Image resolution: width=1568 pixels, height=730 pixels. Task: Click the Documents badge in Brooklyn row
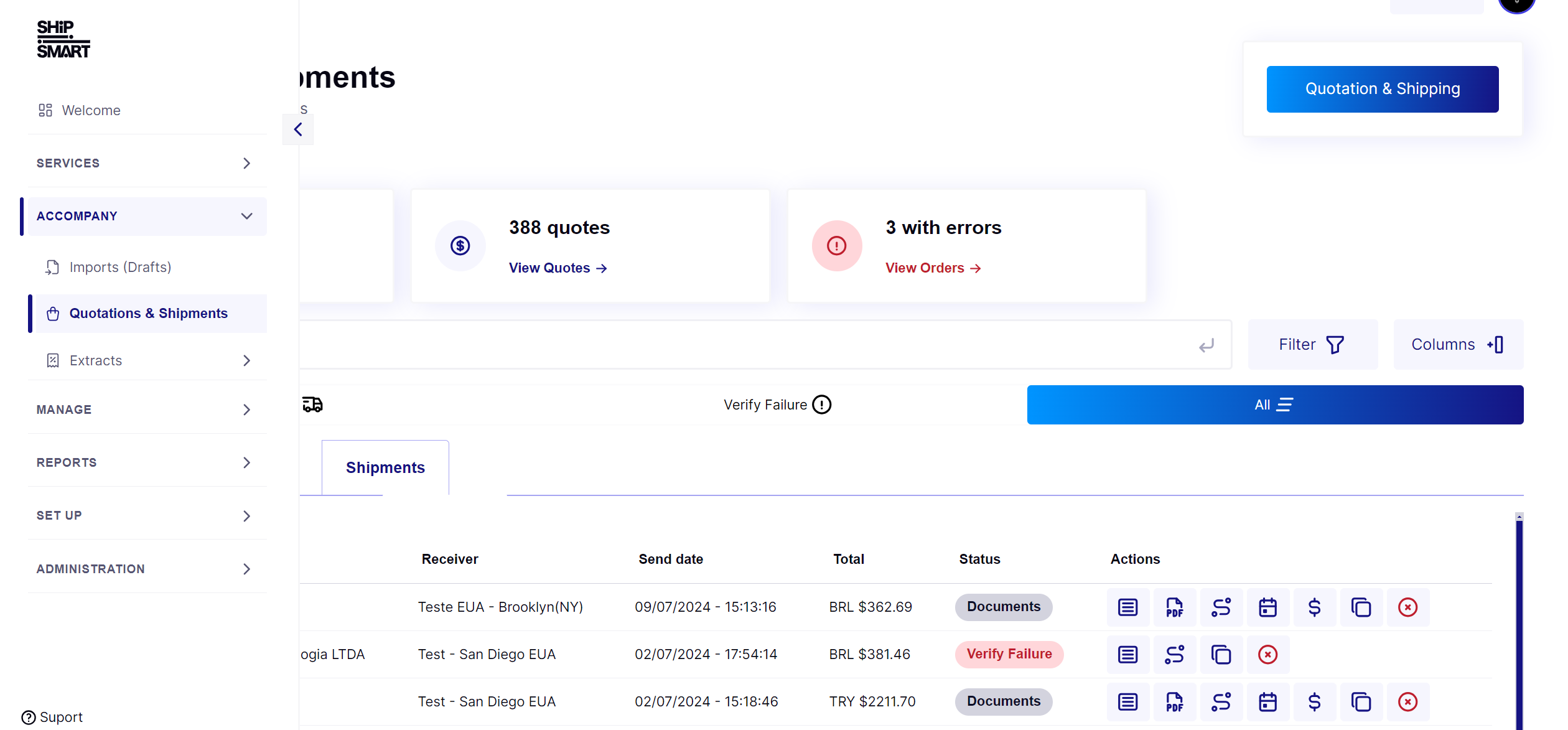click(x=1004, y=607)
